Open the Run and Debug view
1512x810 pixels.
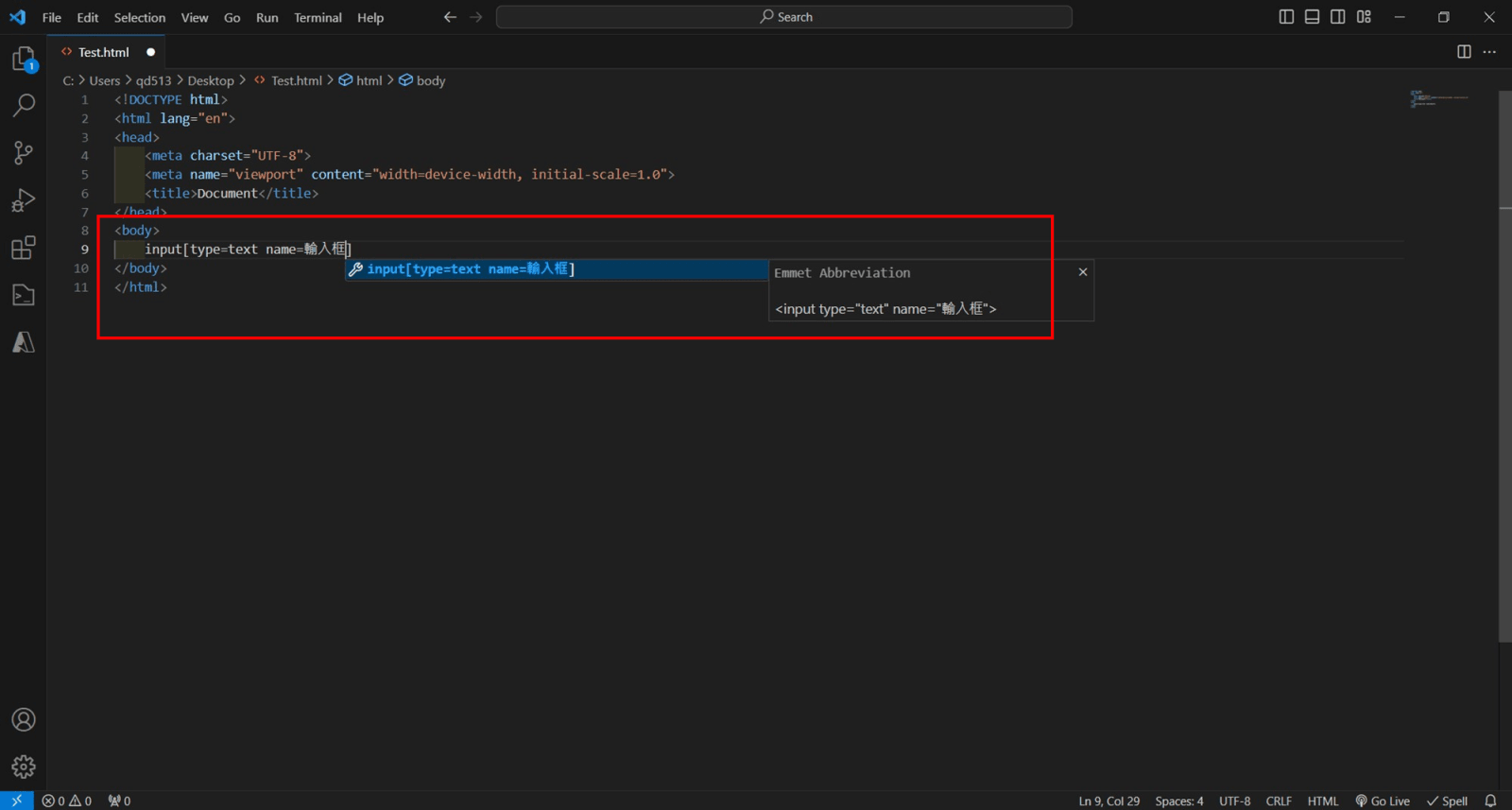24,200
